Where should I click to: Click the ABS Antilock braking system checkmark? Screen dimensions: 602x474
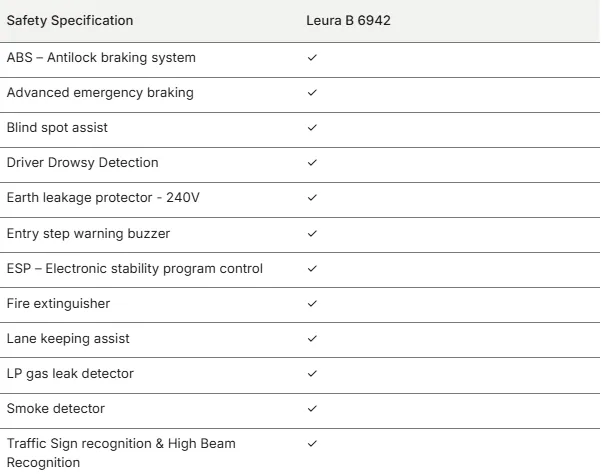point(312,58)
